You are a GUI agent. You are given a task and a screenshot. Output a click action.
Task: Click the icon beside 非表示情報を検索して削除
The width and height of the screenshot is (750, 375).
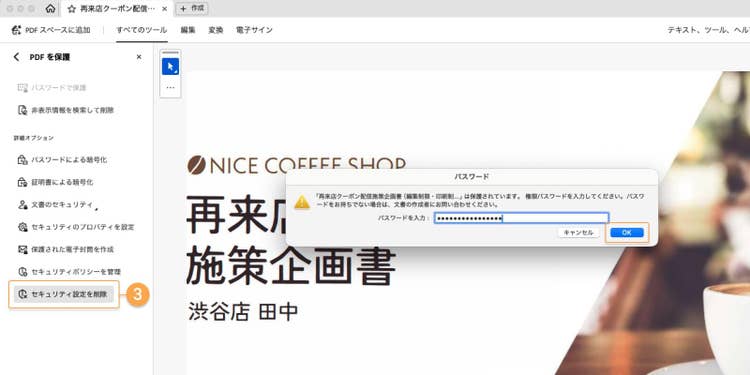pyautogui.click(x=22, y=110)
